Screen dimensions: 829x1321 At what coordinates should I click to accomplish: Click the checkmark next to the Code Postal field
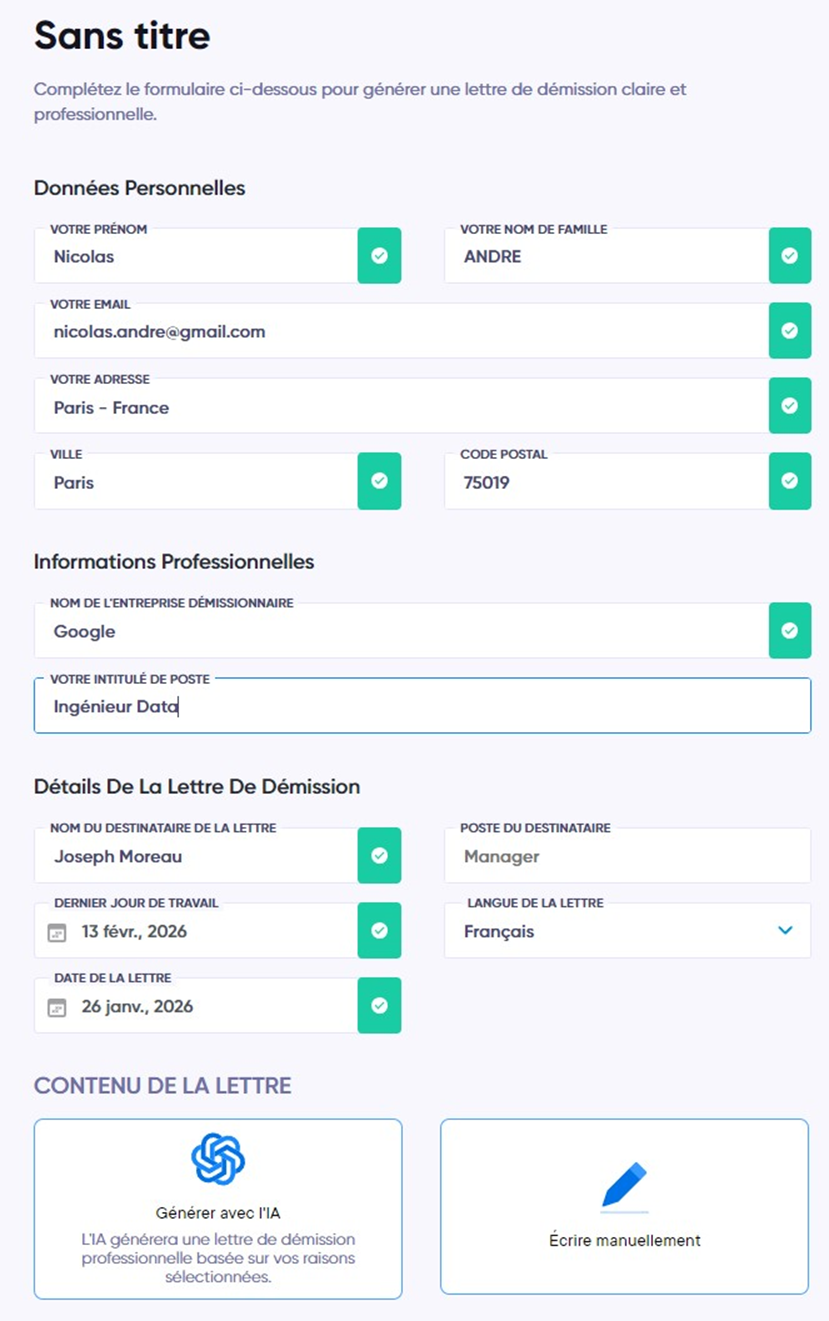coord(790,481)
